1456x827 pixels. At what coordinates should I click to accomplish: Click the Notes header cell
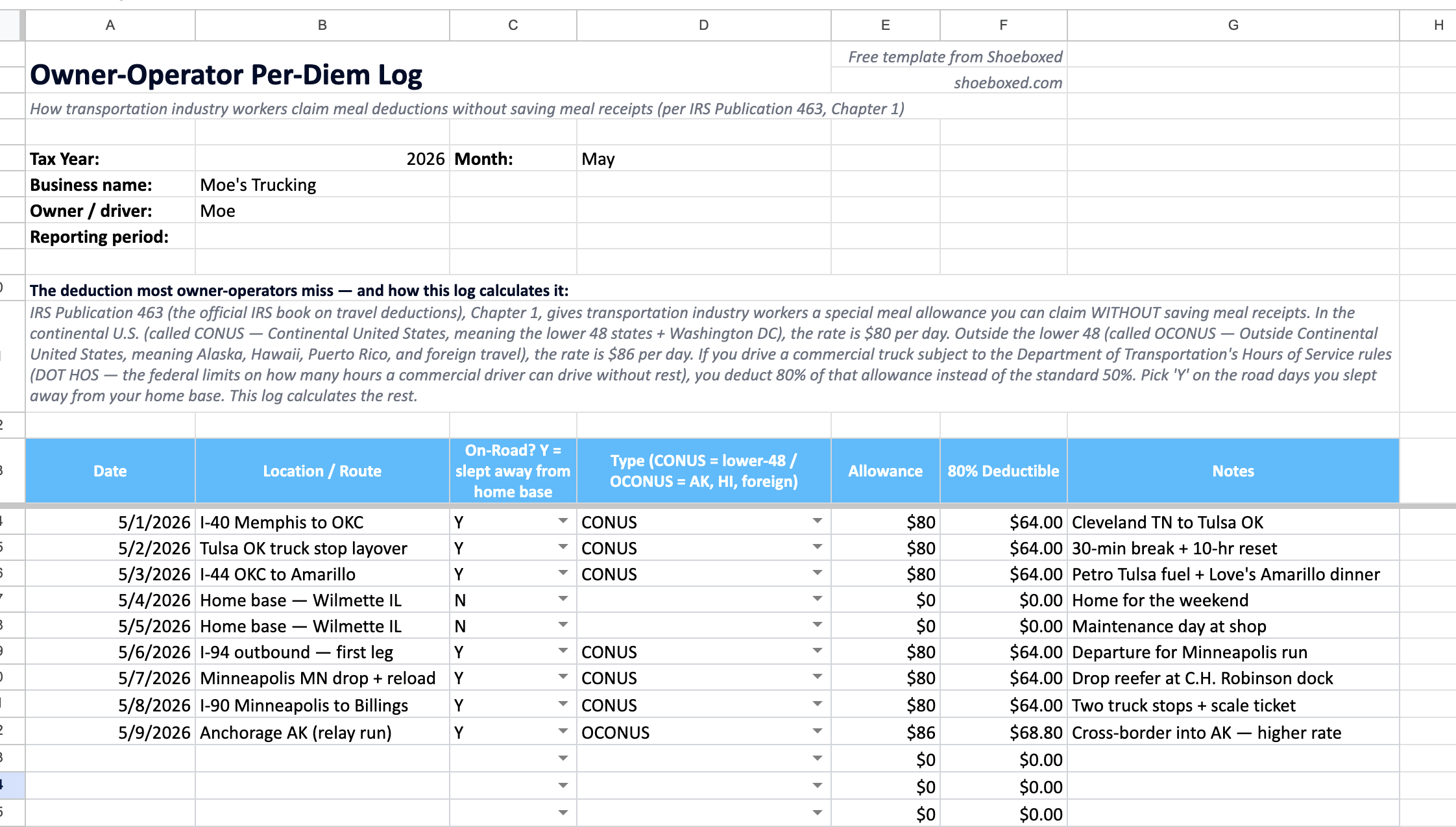pos(1233,471)
